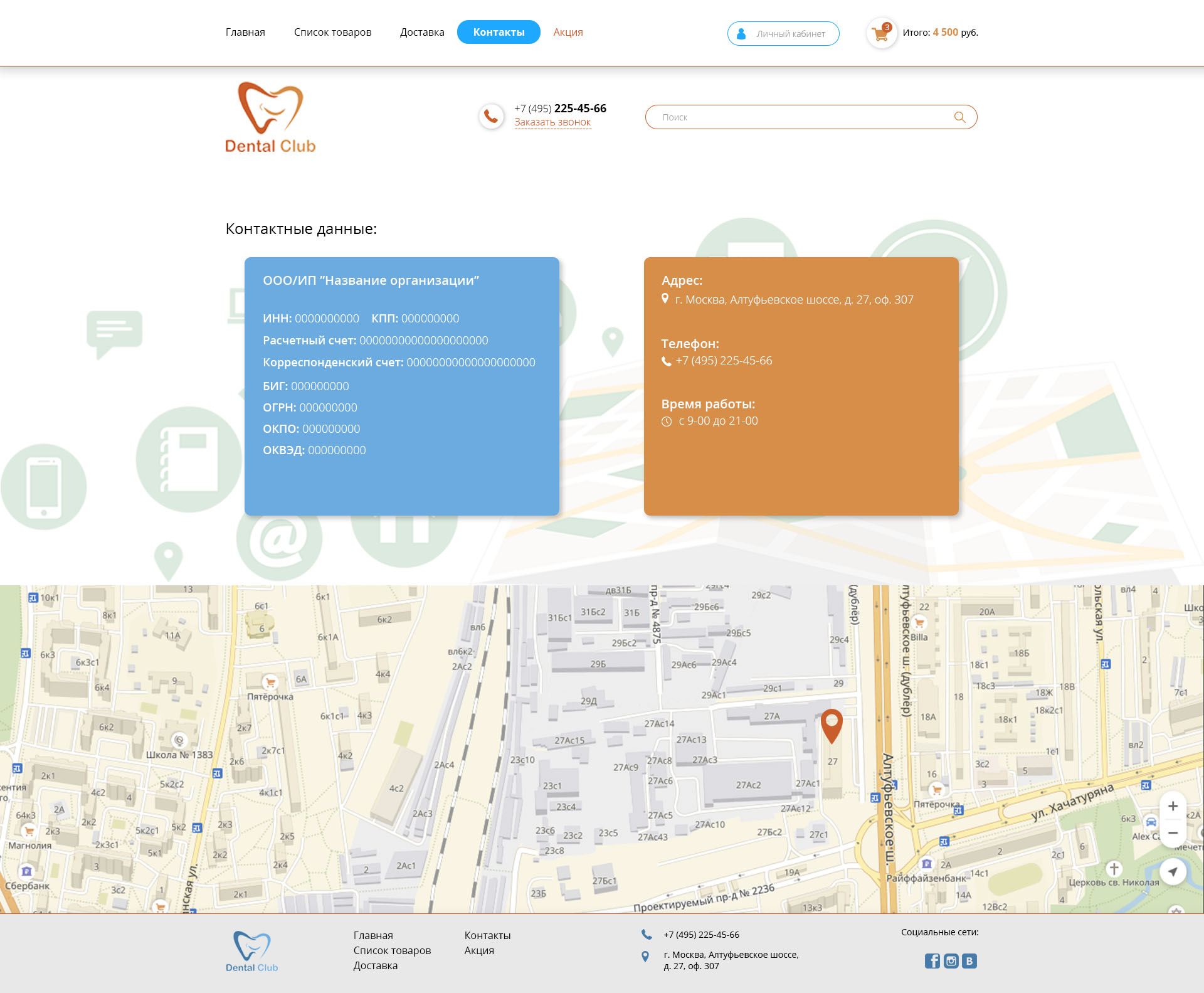Image resolution: width=1204 pixels, height=993 pixels.
Task: Click the map geolocation arrow button
Action: (x=1173, y=871)
